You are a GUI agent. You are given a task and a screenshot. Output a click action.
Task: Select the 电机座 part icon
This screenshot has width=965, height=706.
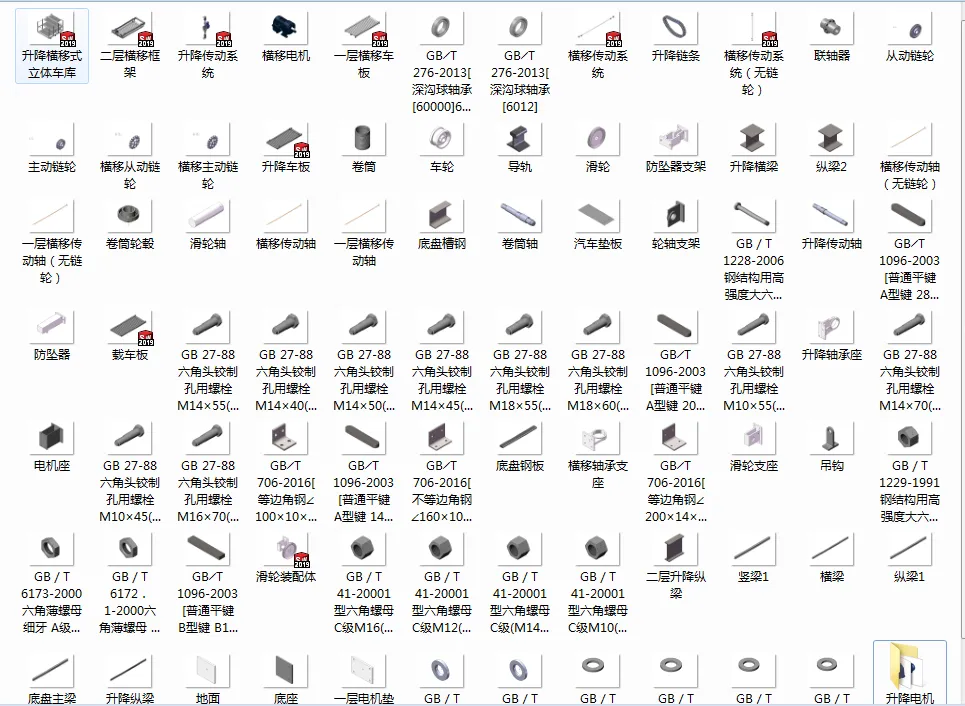[52, 438]
